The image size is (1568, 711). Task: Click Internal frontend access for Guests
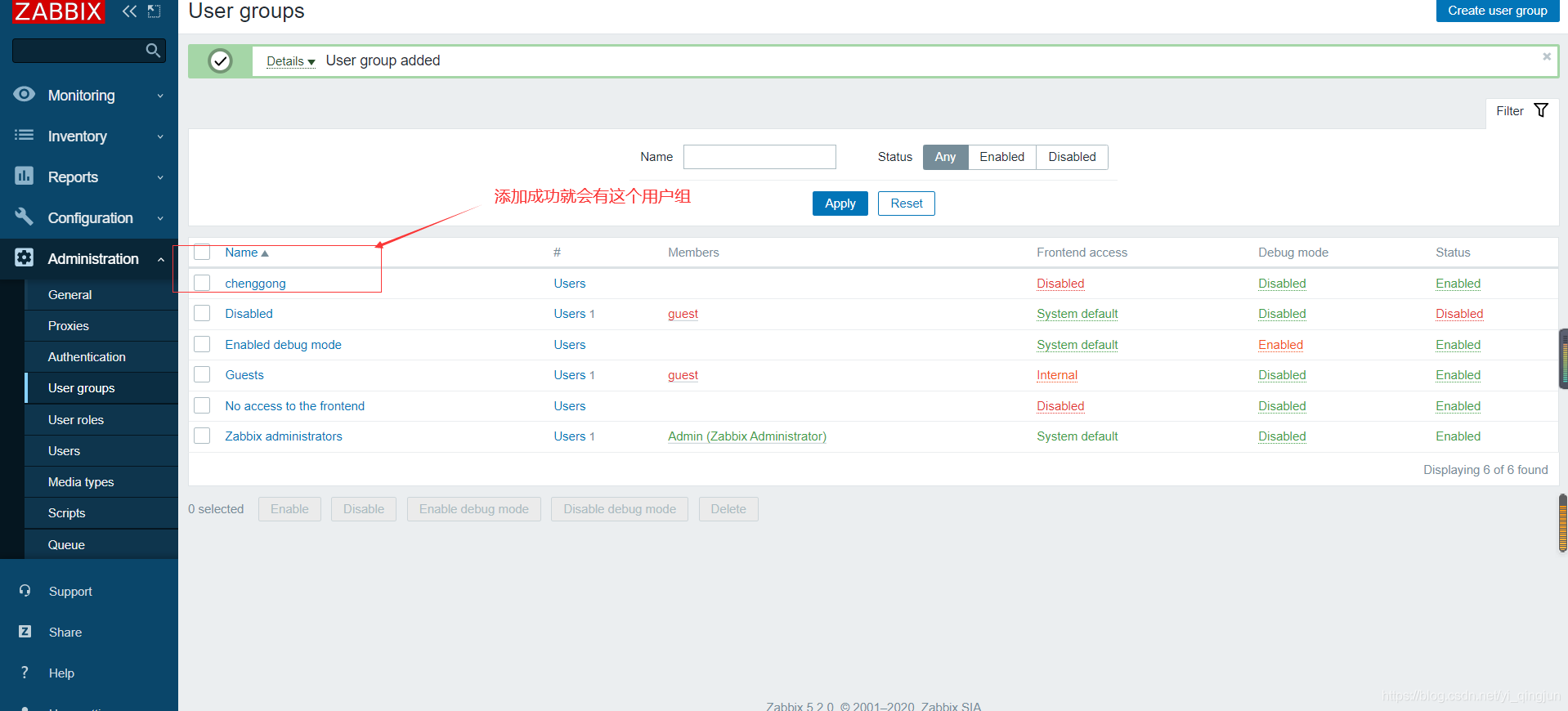[x=1057, y=375]
